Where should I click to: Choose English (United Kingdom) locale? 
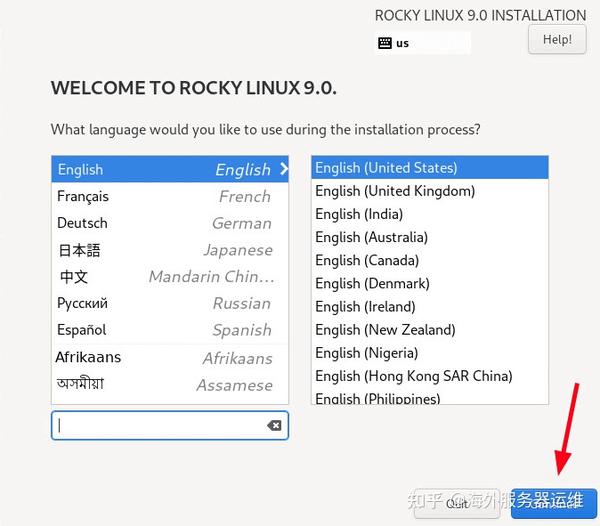[x=430, y=191]
